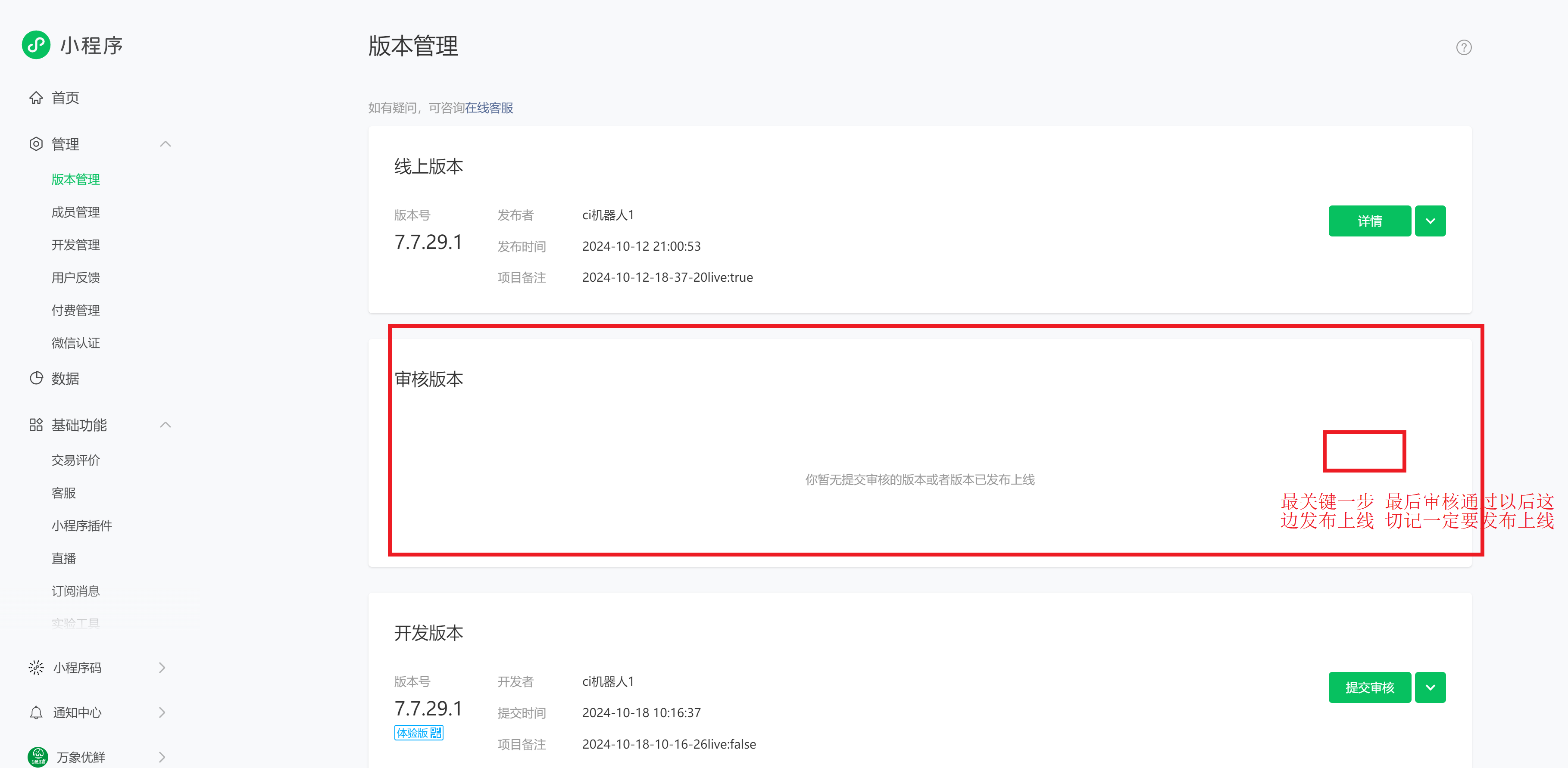Click the 万象优鲜 account avatar
This screenshot has width=1568, height=768.
pos(38,757)
